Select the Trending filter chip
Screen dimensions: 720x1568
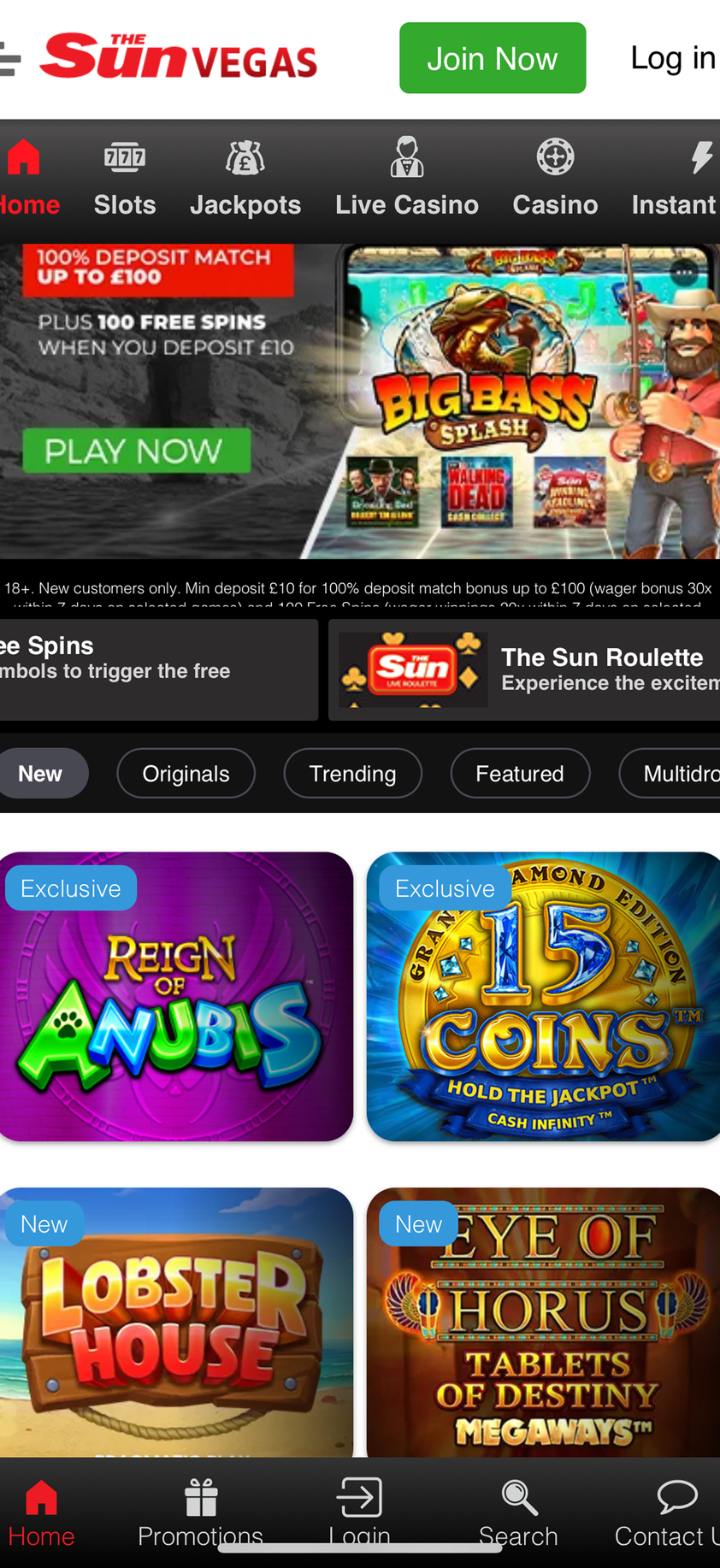click(352, 774)
